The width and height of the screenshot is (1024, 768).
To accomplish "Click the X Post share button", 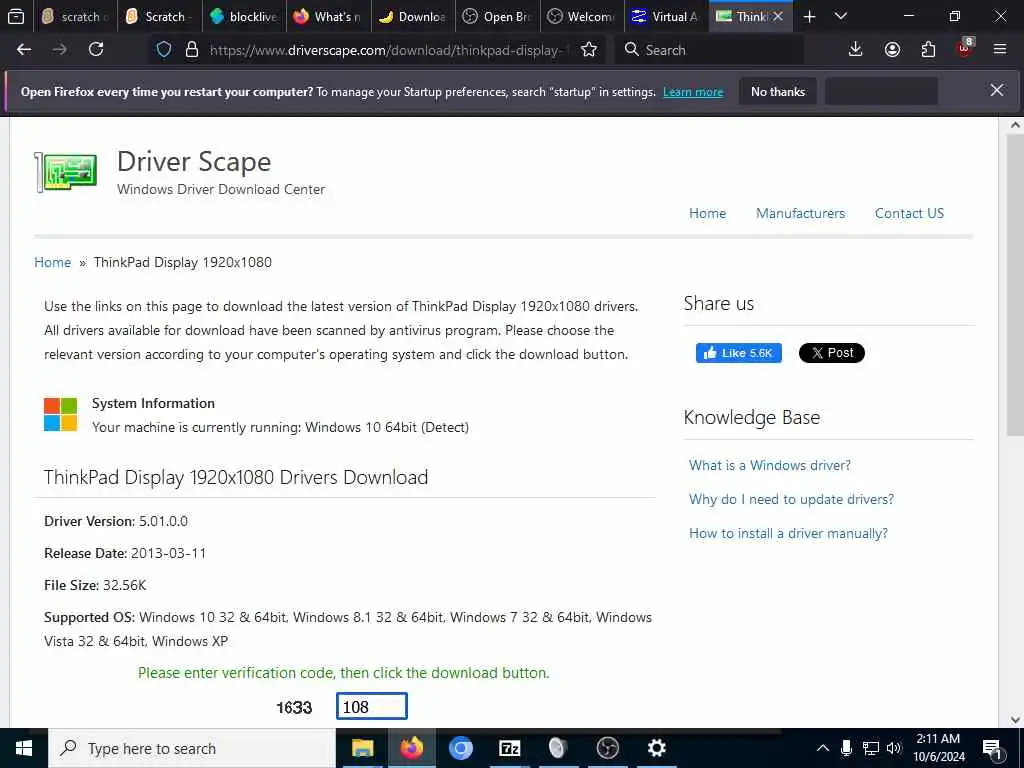I will [x=831, y=353].
